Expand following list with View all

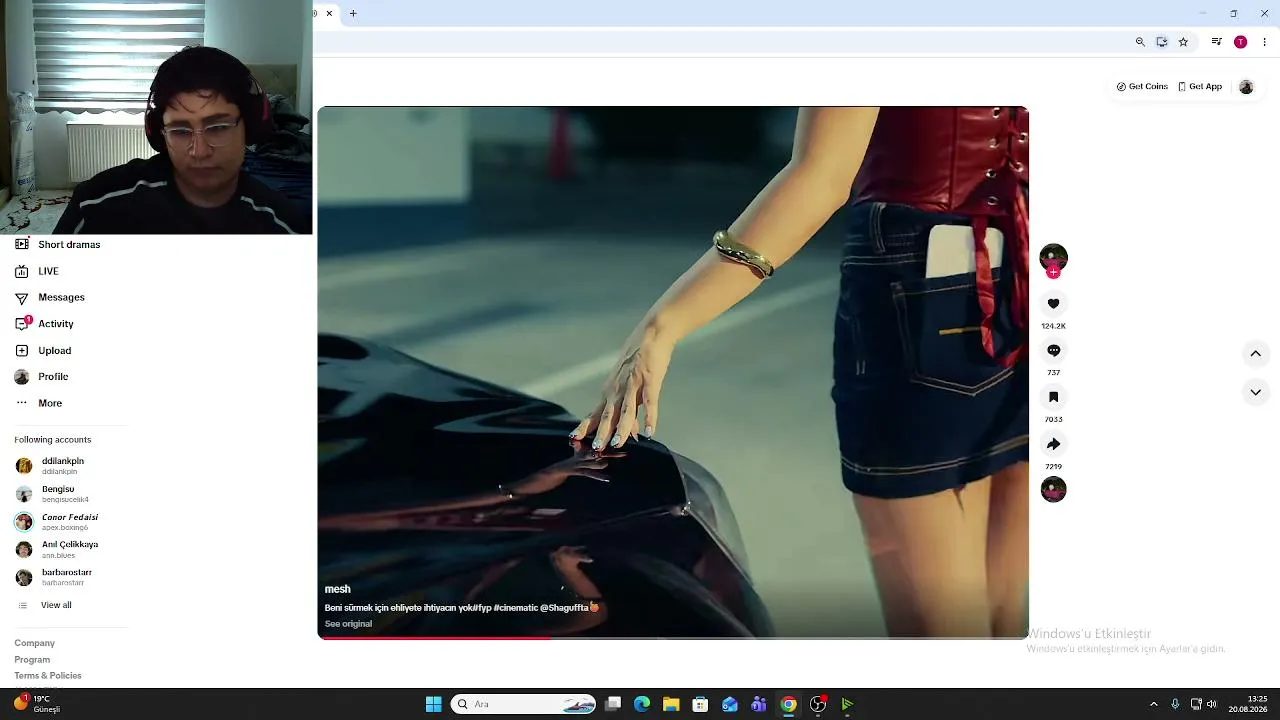coord(45,605)
